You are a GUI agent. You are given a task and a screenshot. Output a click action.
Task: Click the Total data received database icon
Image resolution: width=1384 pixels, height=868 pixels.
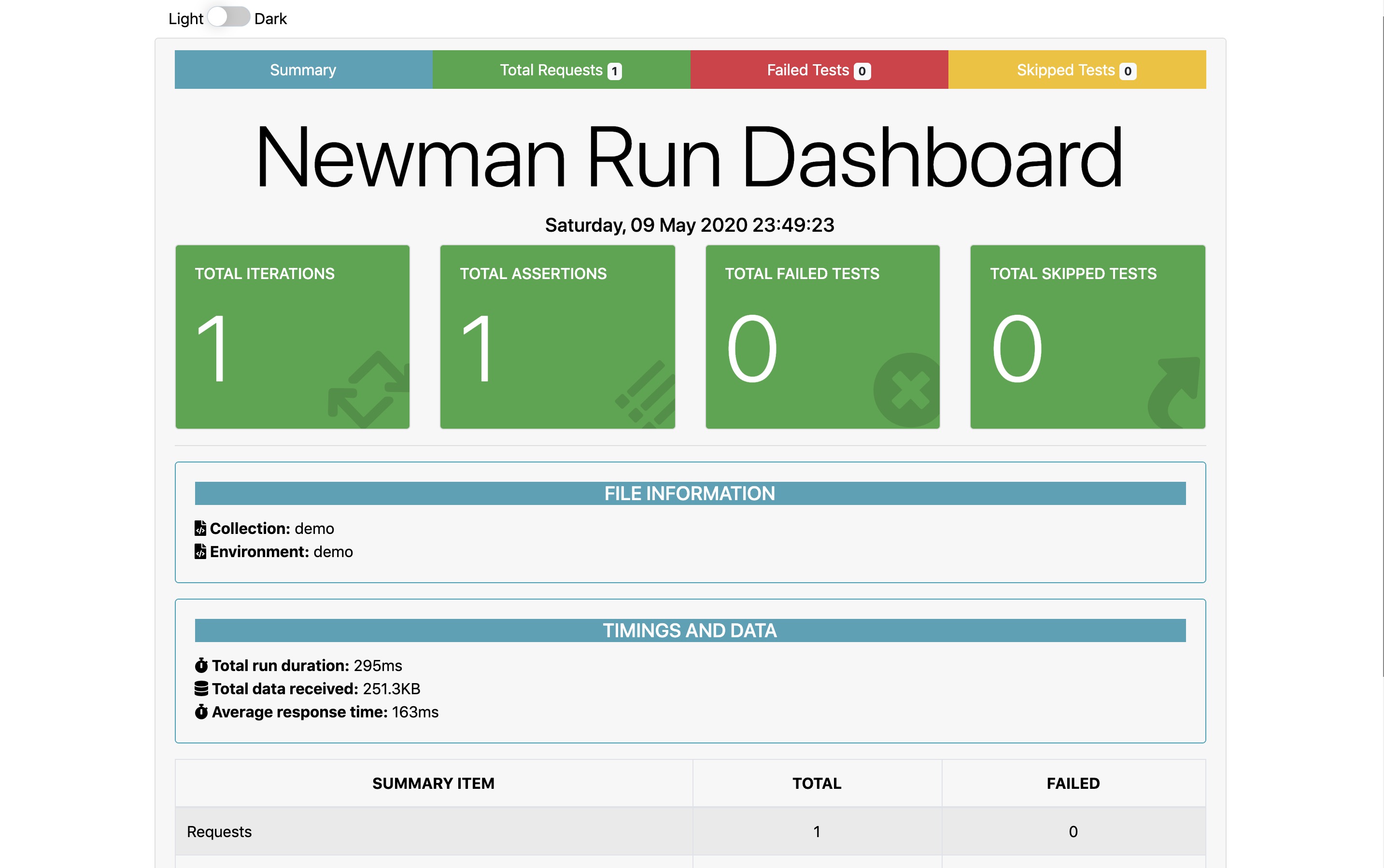[x=201, y=688]
